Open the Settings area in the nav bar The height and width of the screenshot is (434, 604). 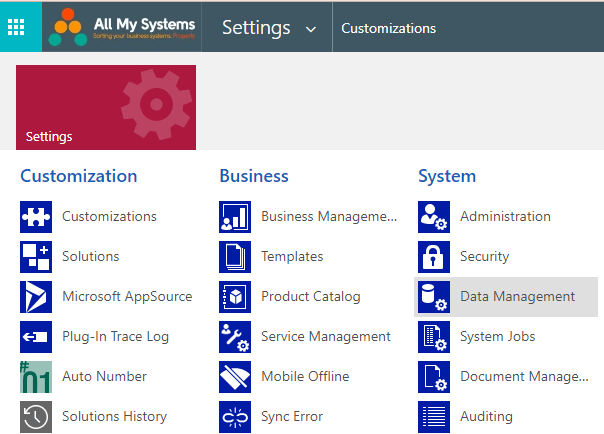pos(256,28)
